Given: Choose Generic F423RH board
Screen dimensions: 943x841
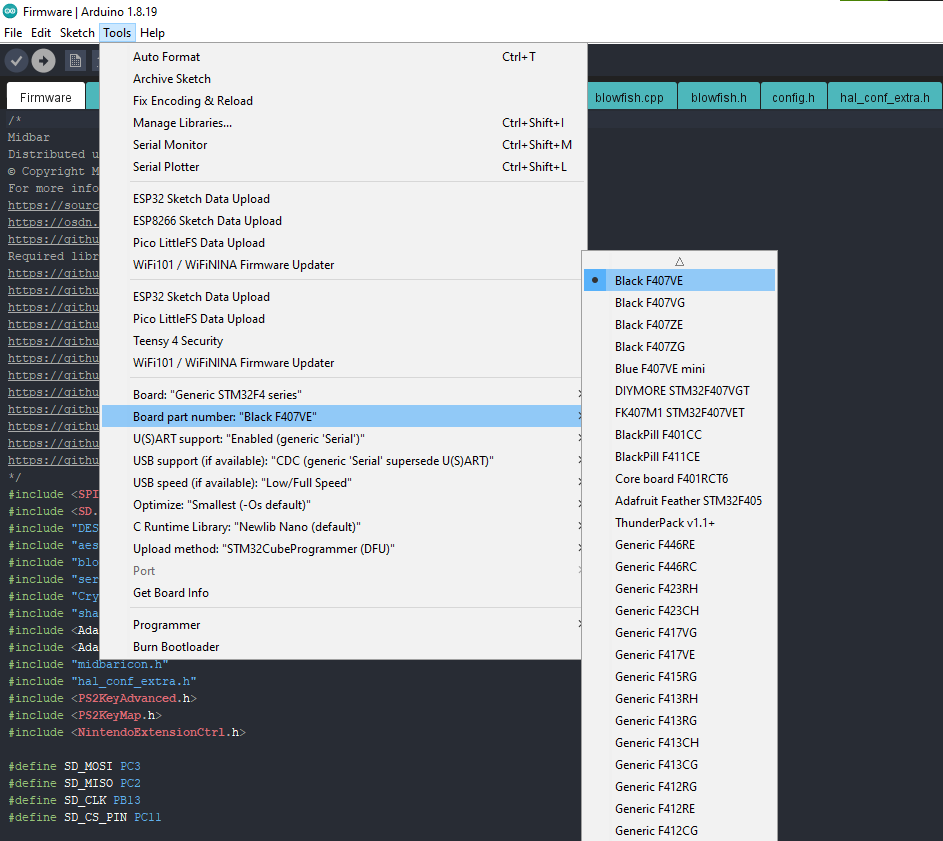Looking at the screenshot, I should coord(680,588).
